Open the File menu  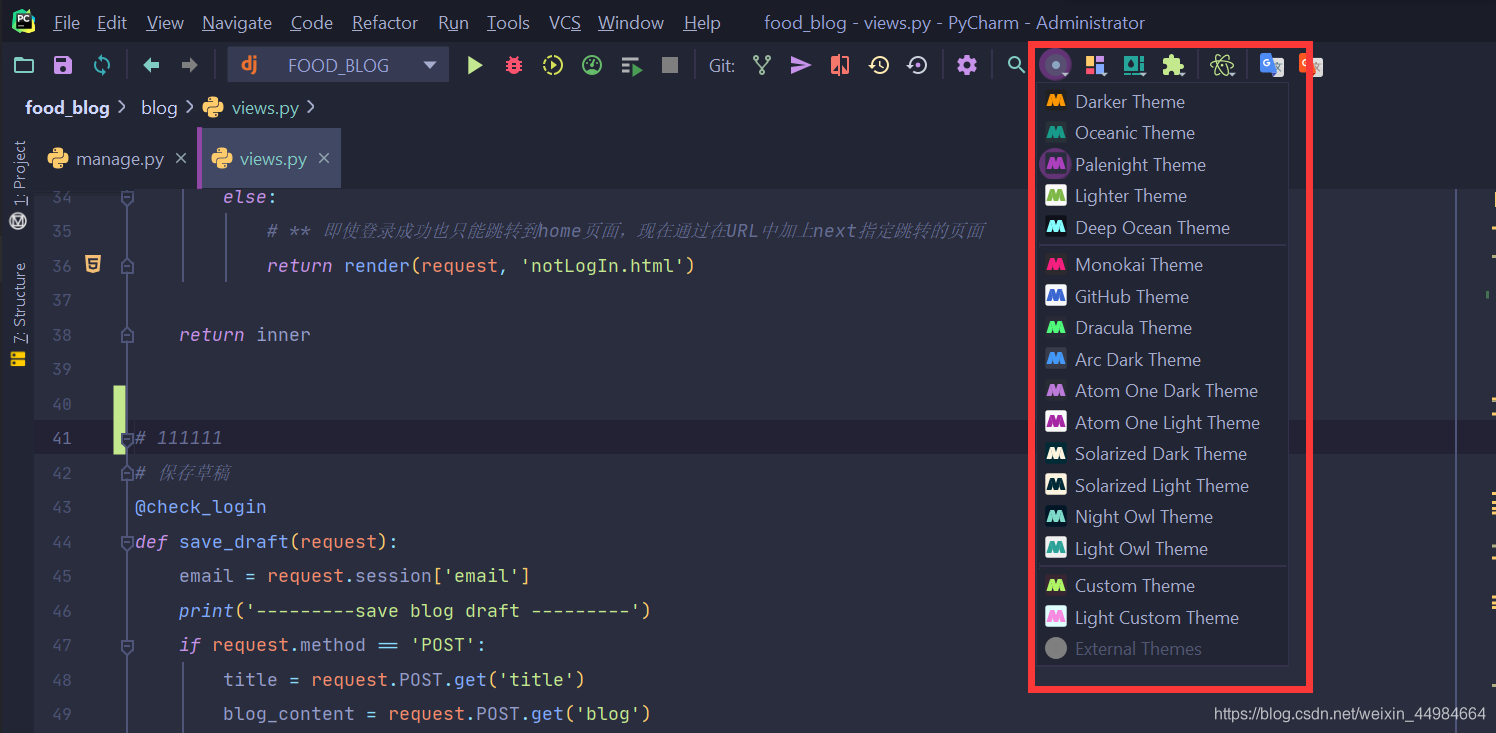(x=67, y=23)
